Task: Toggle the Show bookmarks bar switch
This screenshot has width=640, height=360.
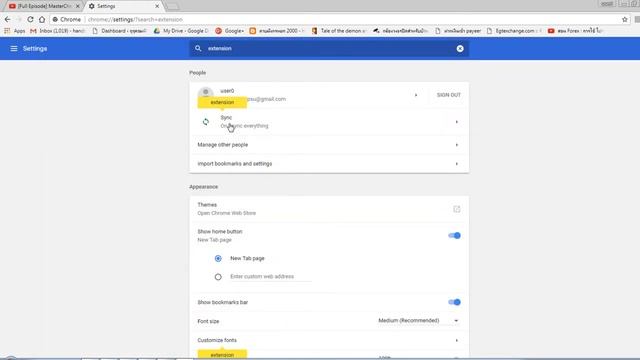Action: tap(454, 302)
